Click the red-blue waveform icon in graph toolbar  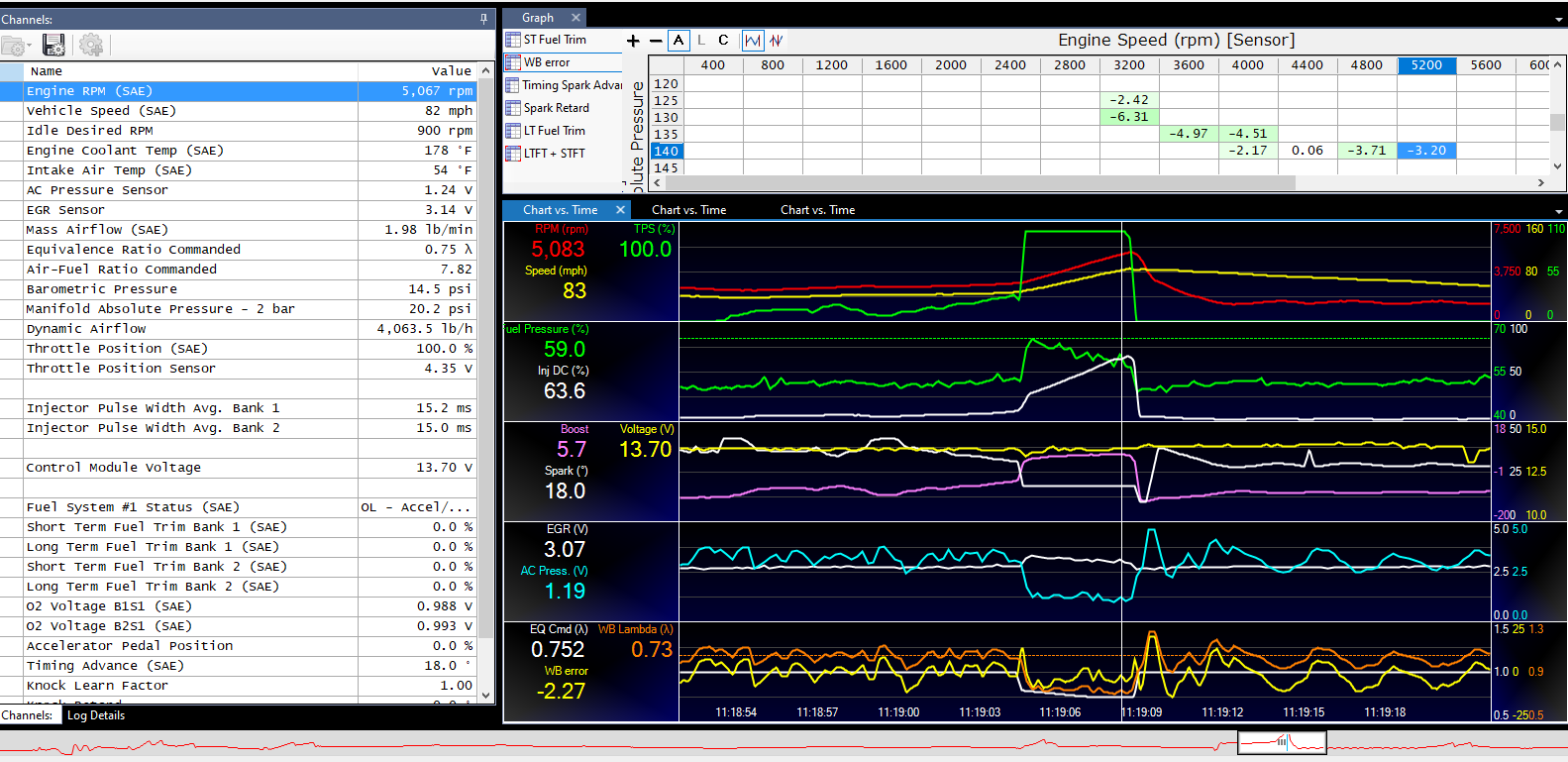777,41
